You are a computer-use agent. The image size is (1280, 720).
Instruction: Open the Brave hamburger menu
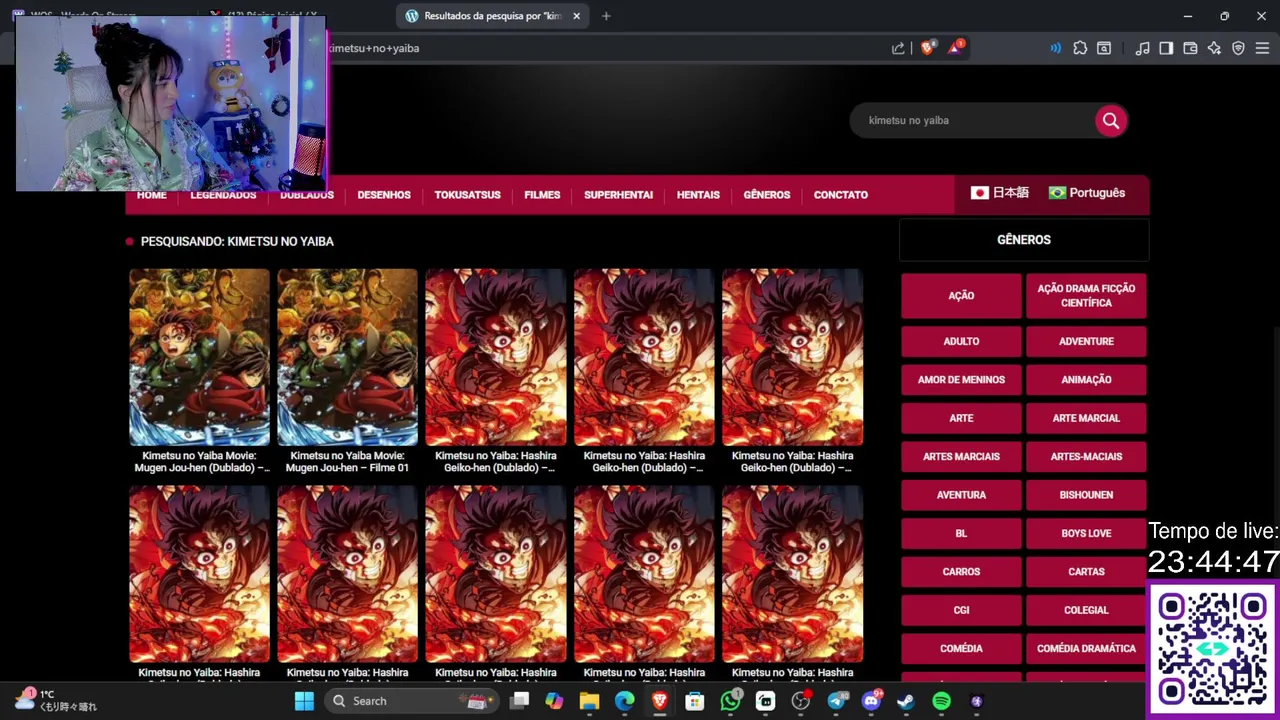pos(1262,48)
